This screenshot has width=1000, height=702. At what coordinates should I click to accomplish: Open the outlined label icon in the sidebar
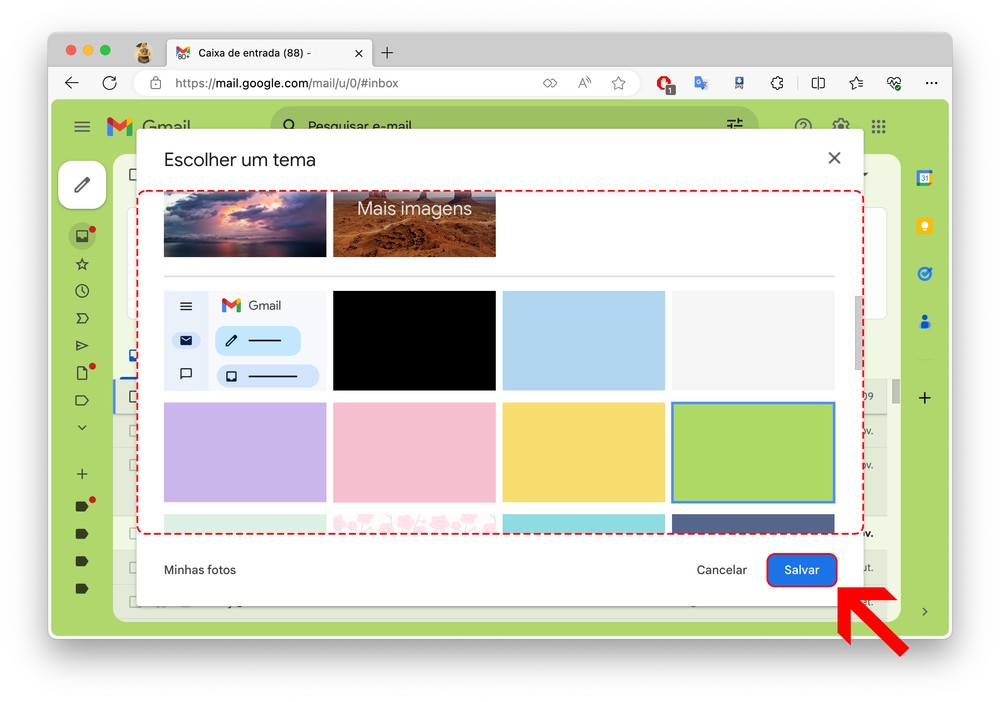tap(82, 400)
